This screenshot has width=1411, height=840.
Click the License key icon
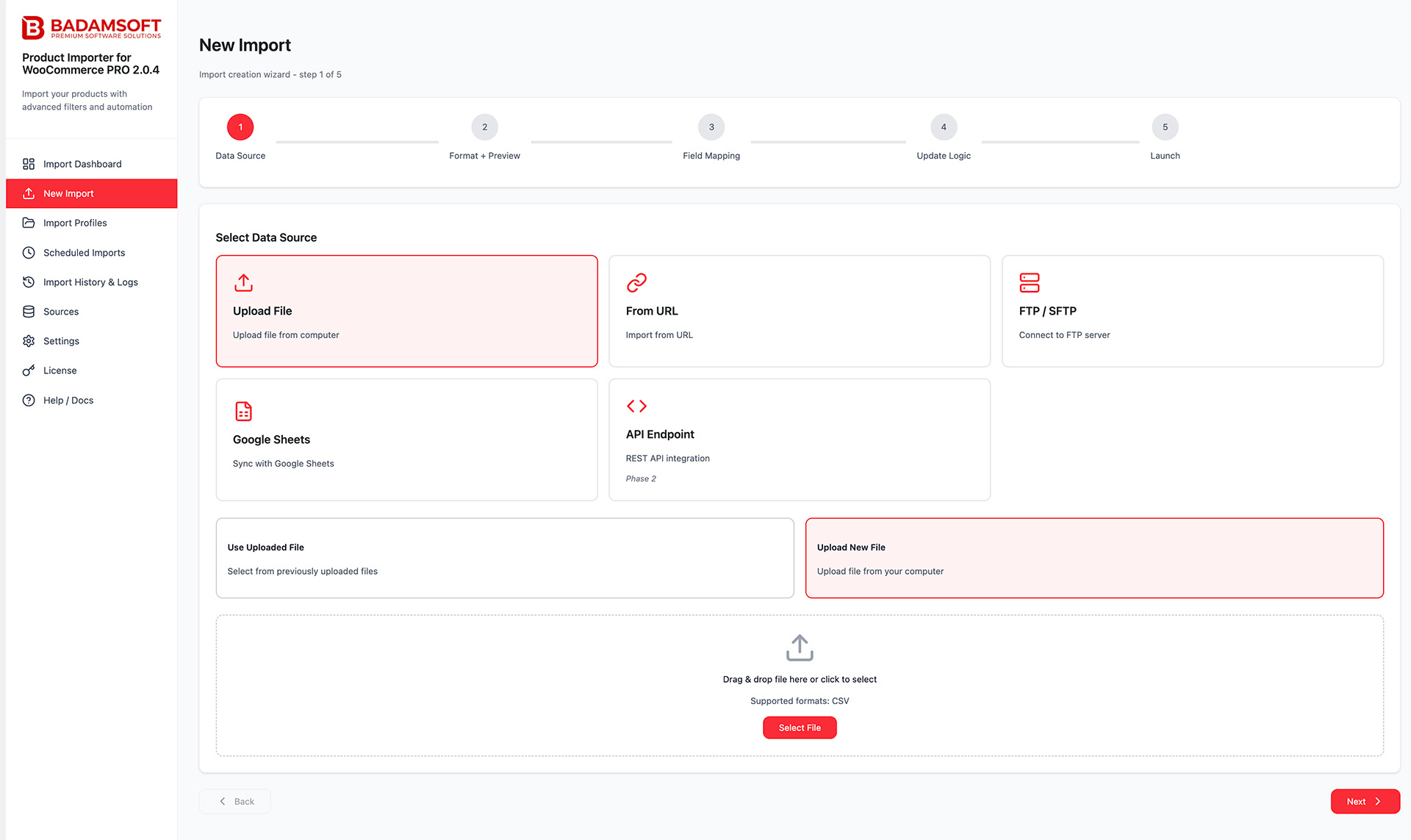click(x=29, y=370)
